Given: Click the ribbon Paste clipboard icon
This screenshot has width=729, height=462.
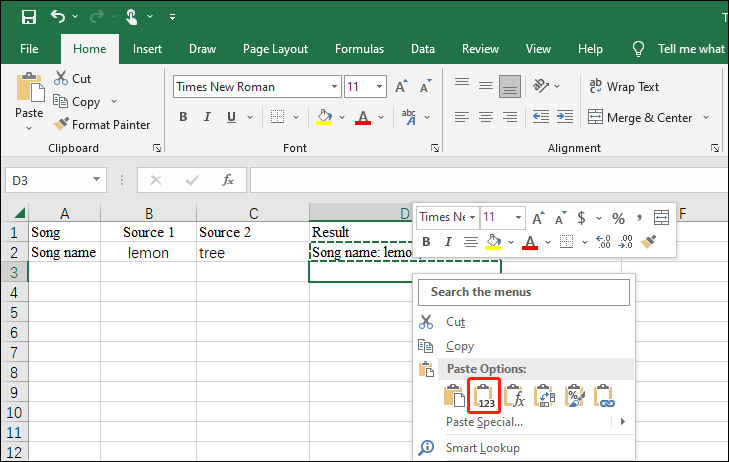Looking at the screenshot, I should (30, 87).
